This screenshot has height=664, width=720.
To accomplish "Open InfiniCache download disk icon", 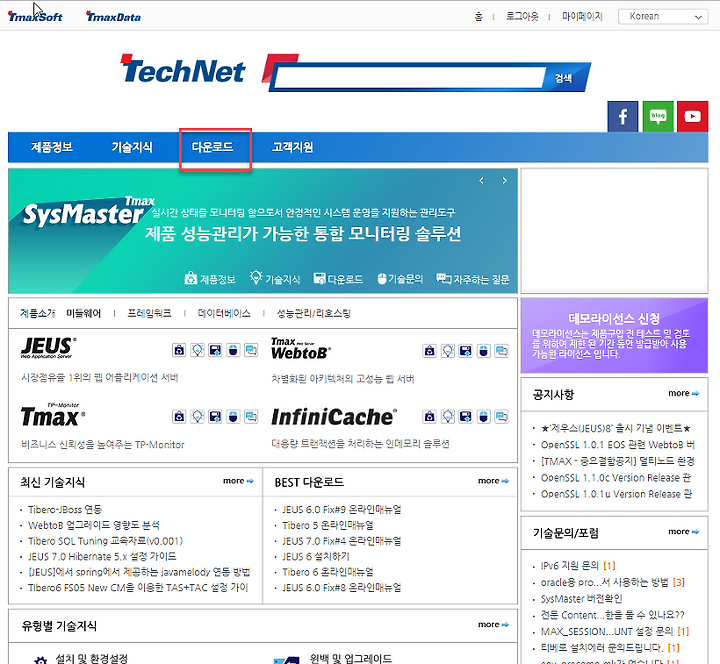I will click(x=466, y=416).
